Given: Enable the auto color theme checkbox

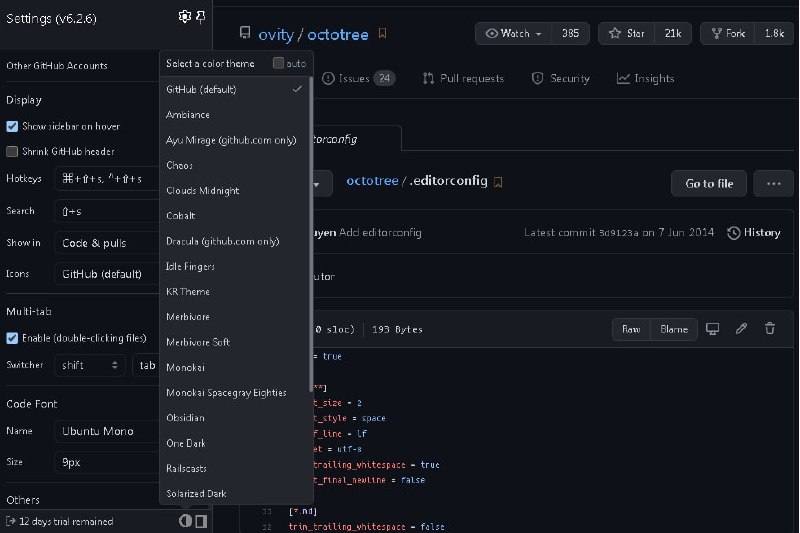Looking at the screenshot, I should 278,63.
